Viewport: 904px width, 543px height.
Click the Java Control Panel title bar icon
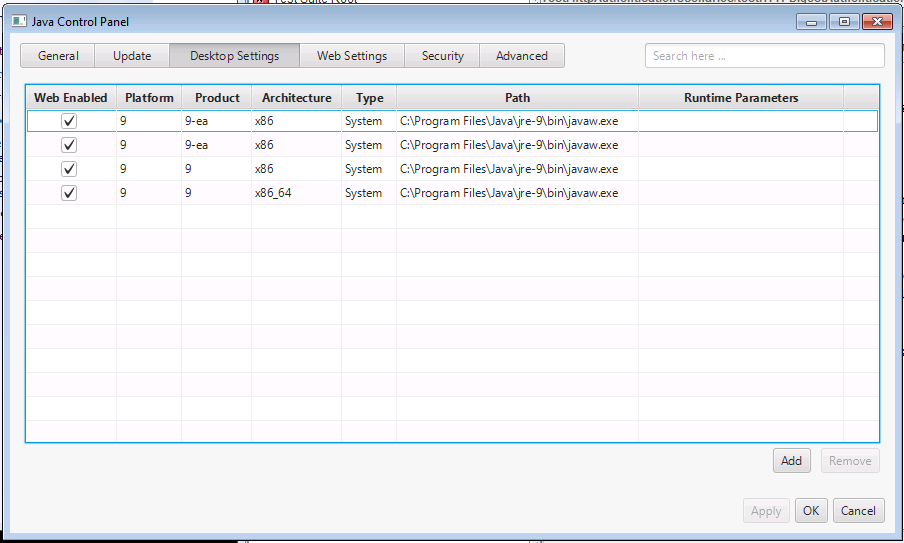coord(18,21)
